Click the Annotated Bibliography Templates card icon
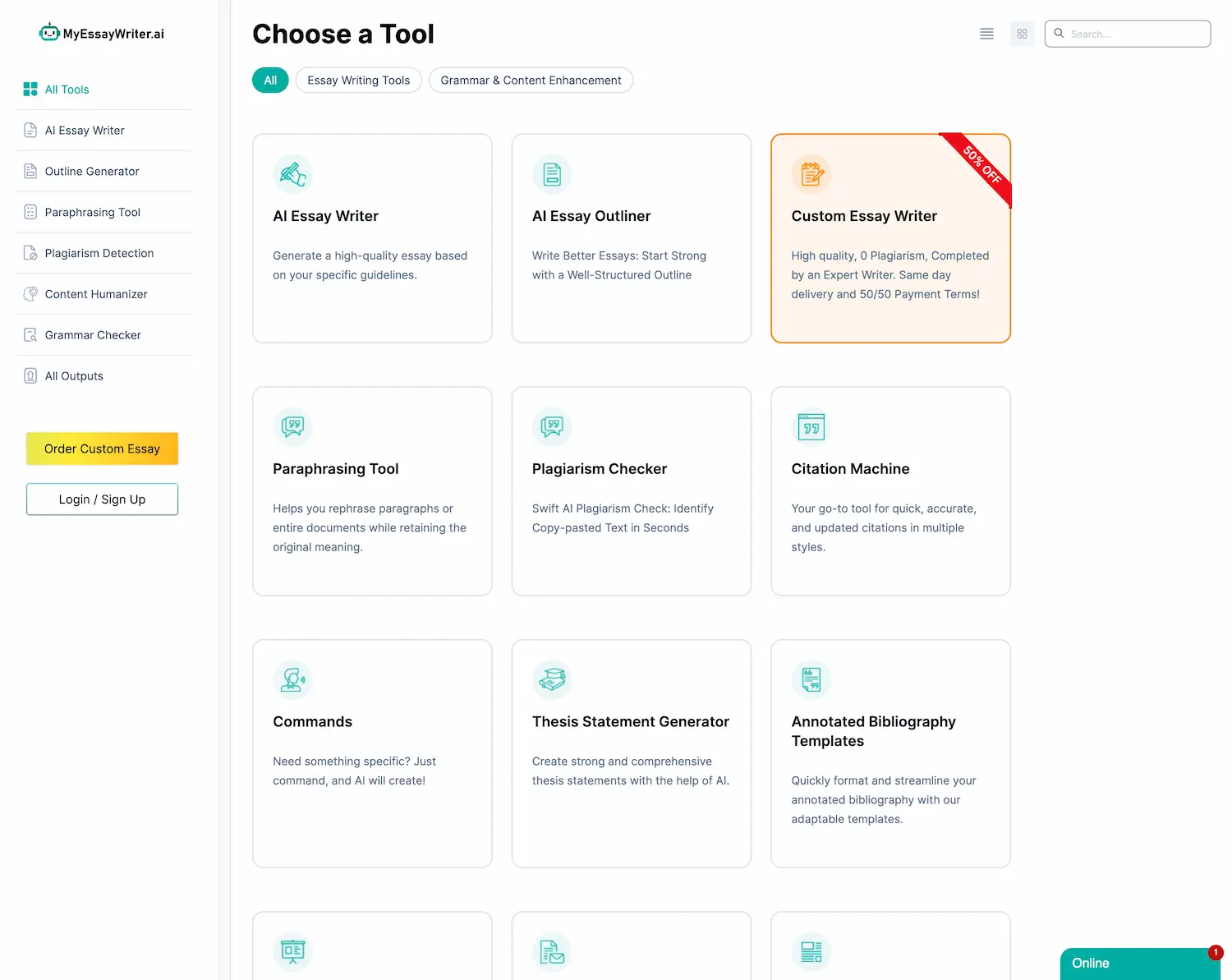1232x980 pixels. tap(811, 680)
